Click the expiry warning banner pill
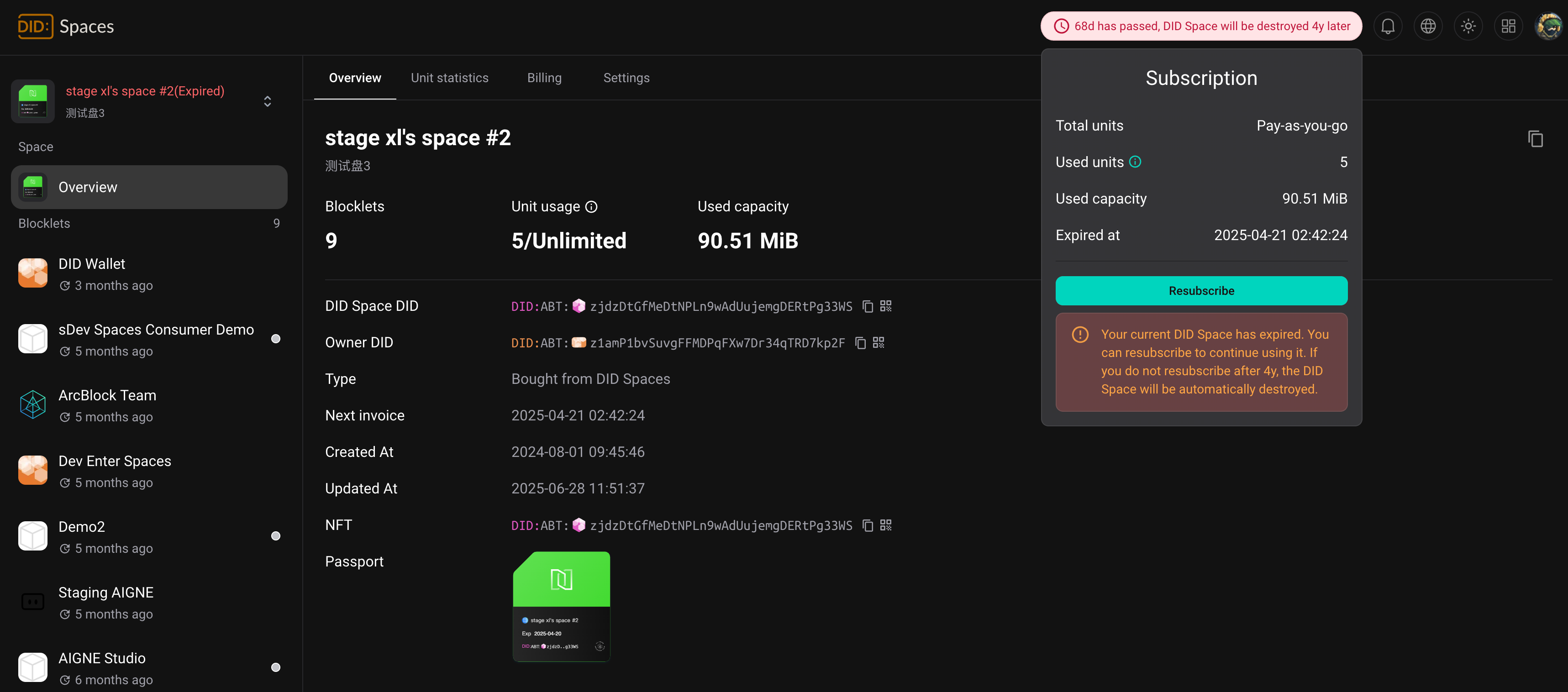 click(1201, 26)
